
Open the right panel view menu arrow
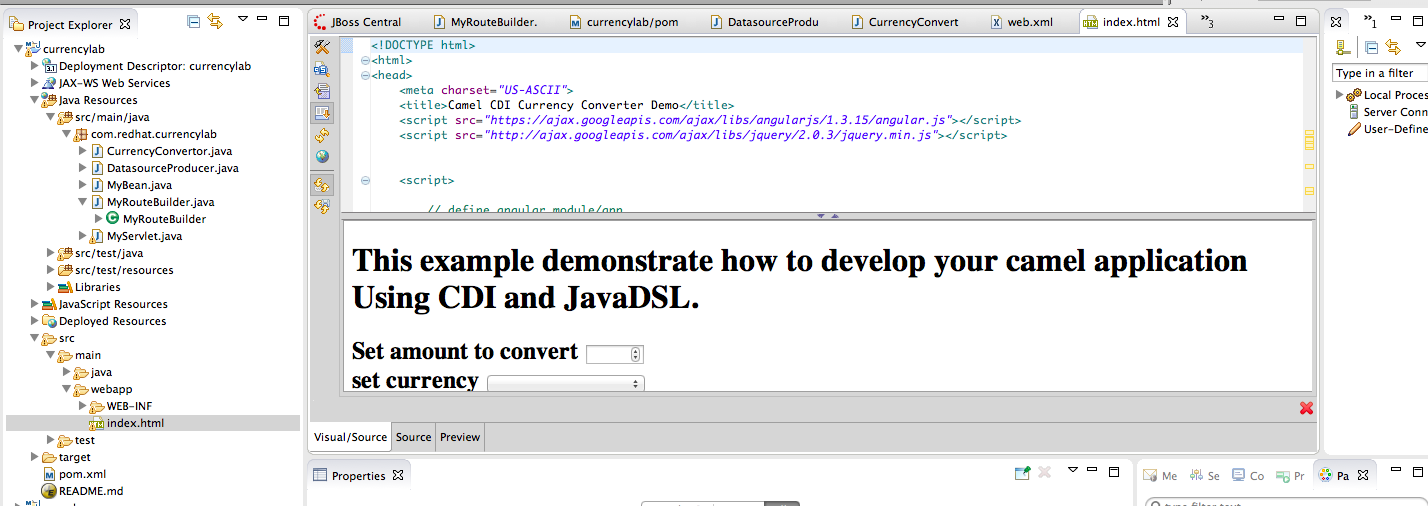tap(1420, 45)
